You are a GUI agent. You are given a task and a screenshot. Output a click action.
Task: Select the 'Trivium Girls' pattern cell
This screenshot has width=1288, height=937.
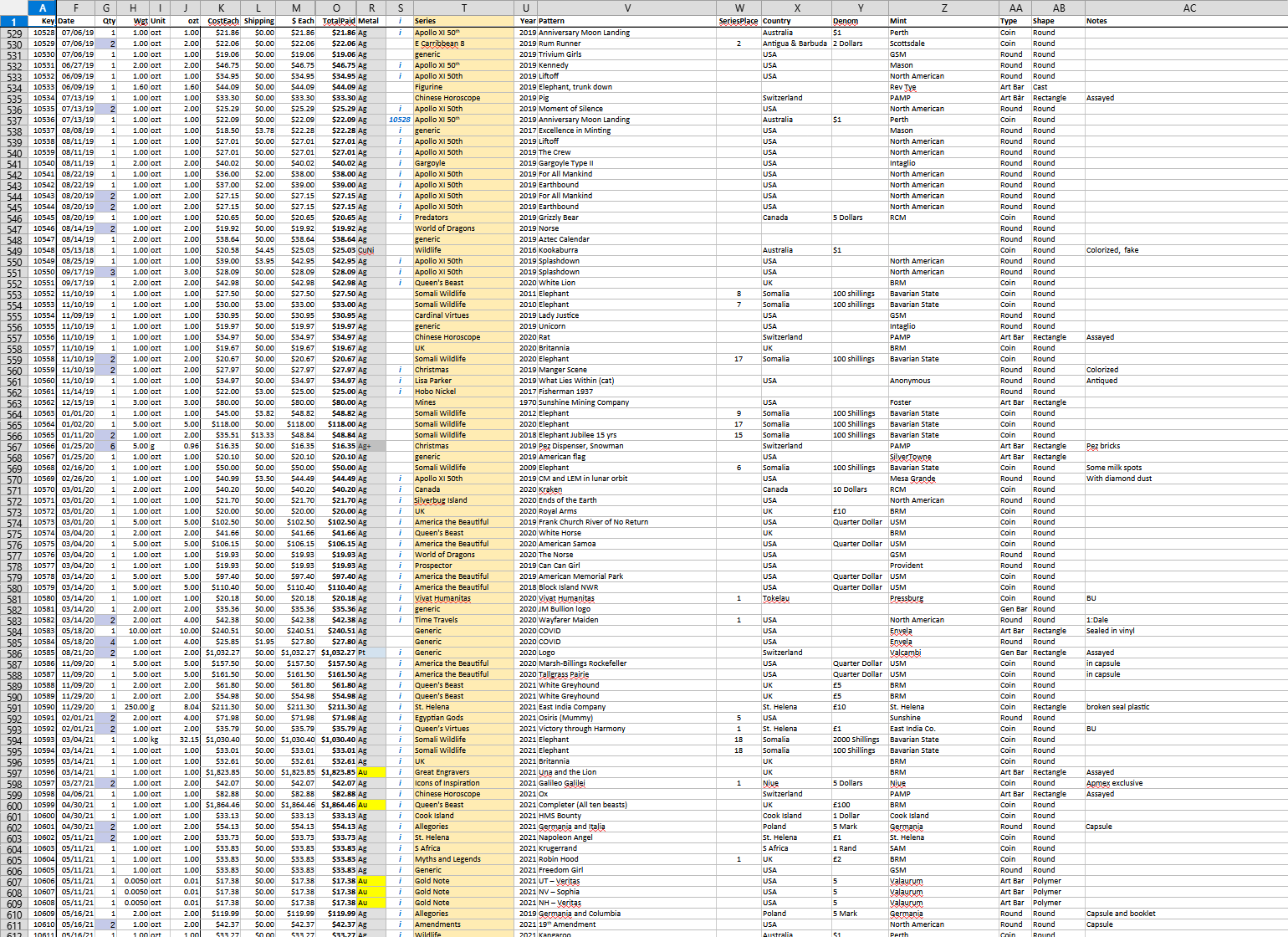point(627,54)
